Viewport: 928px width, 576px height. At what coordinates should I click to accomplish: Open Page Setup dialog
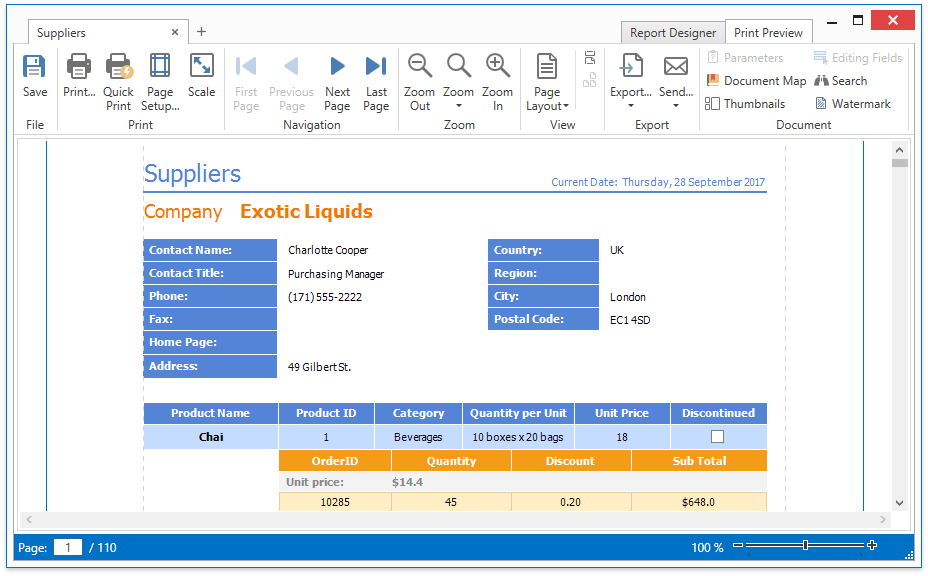160,76
